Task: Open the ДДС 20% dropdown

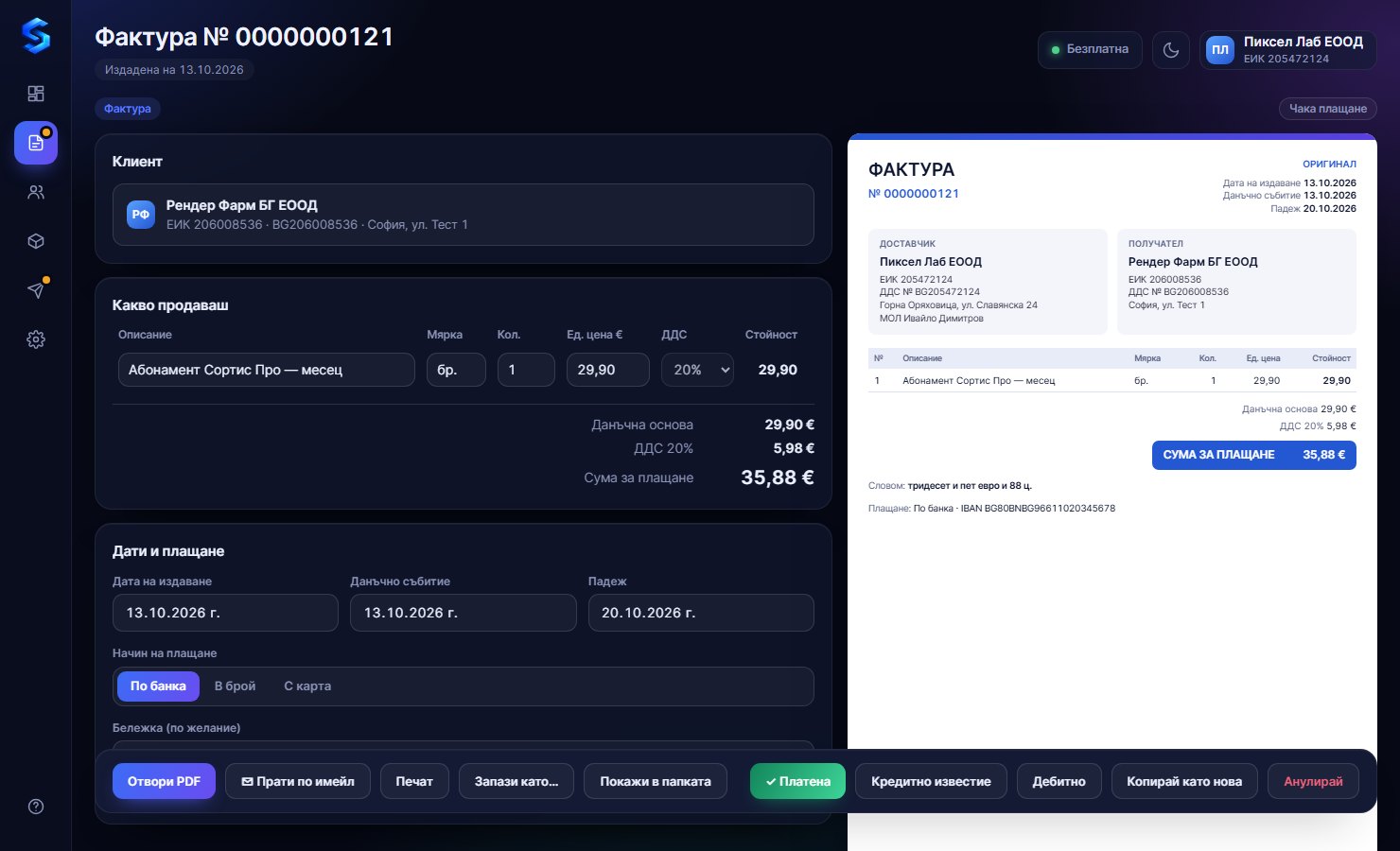Action: coord(697,370)
